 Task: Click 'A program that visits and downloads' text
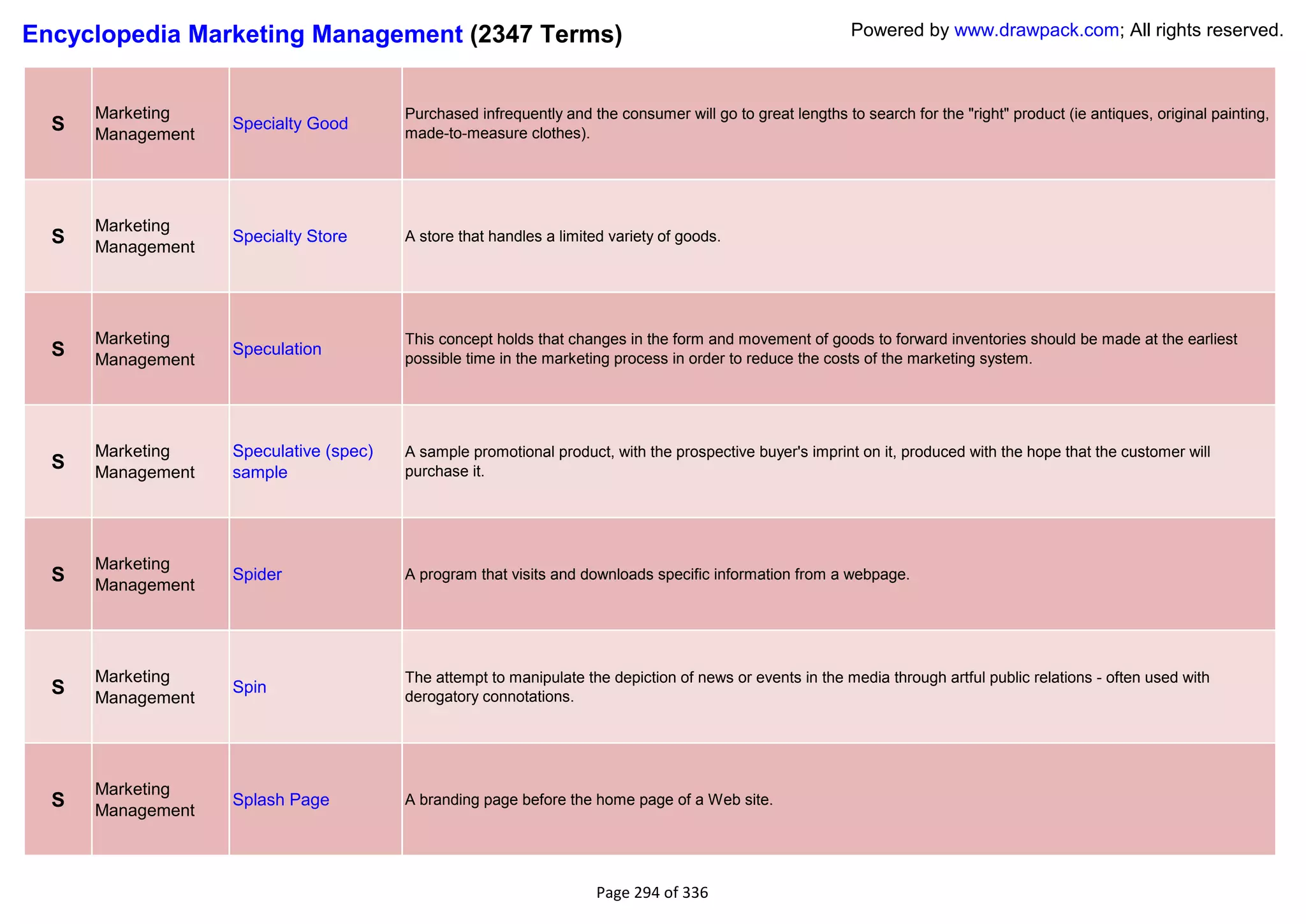[657, 575]
